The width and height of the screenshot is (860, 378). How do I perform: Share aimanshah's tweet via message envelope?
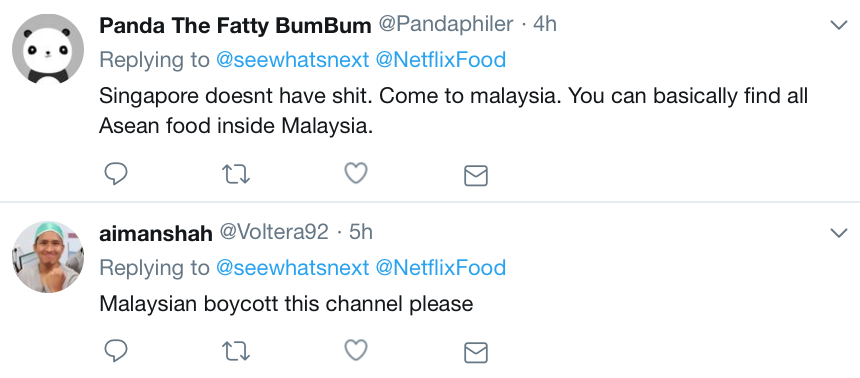pyautogui.click(x=476, y=352)
